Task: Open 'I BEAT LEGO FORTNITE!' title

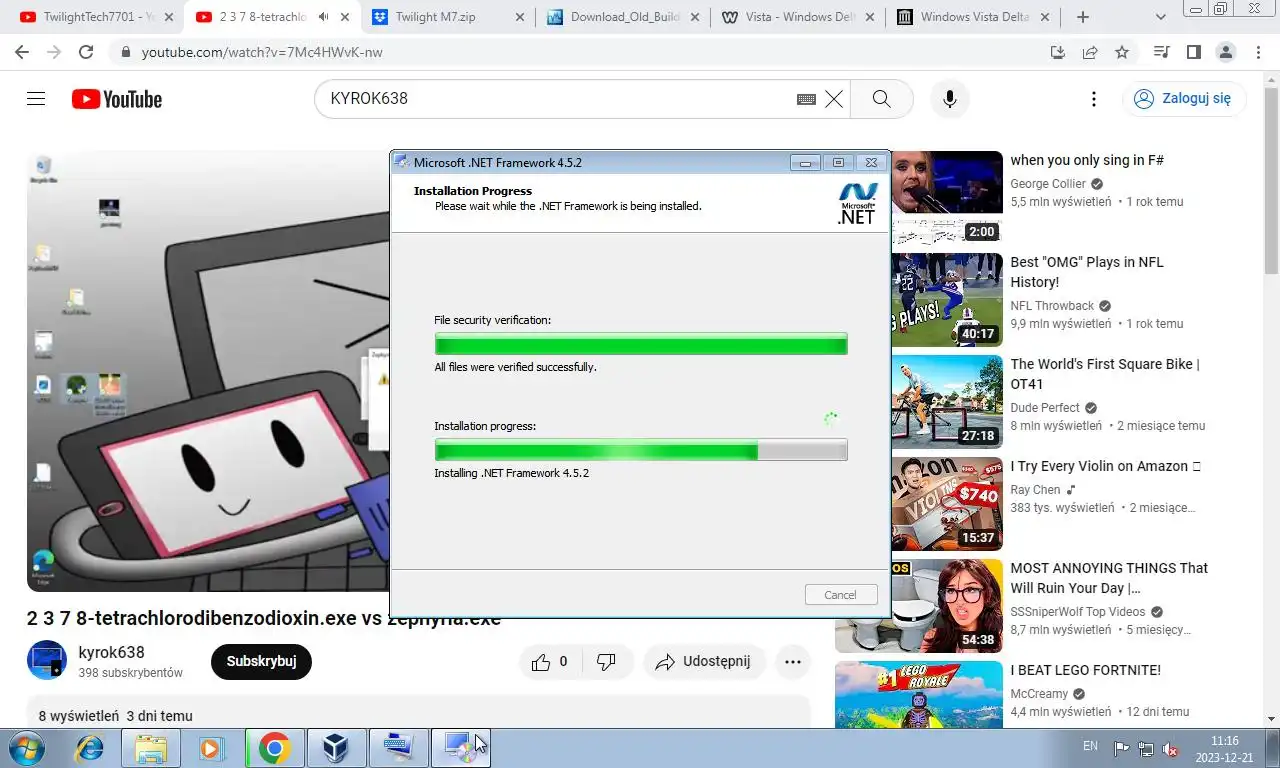Action: pos(1085,670)
